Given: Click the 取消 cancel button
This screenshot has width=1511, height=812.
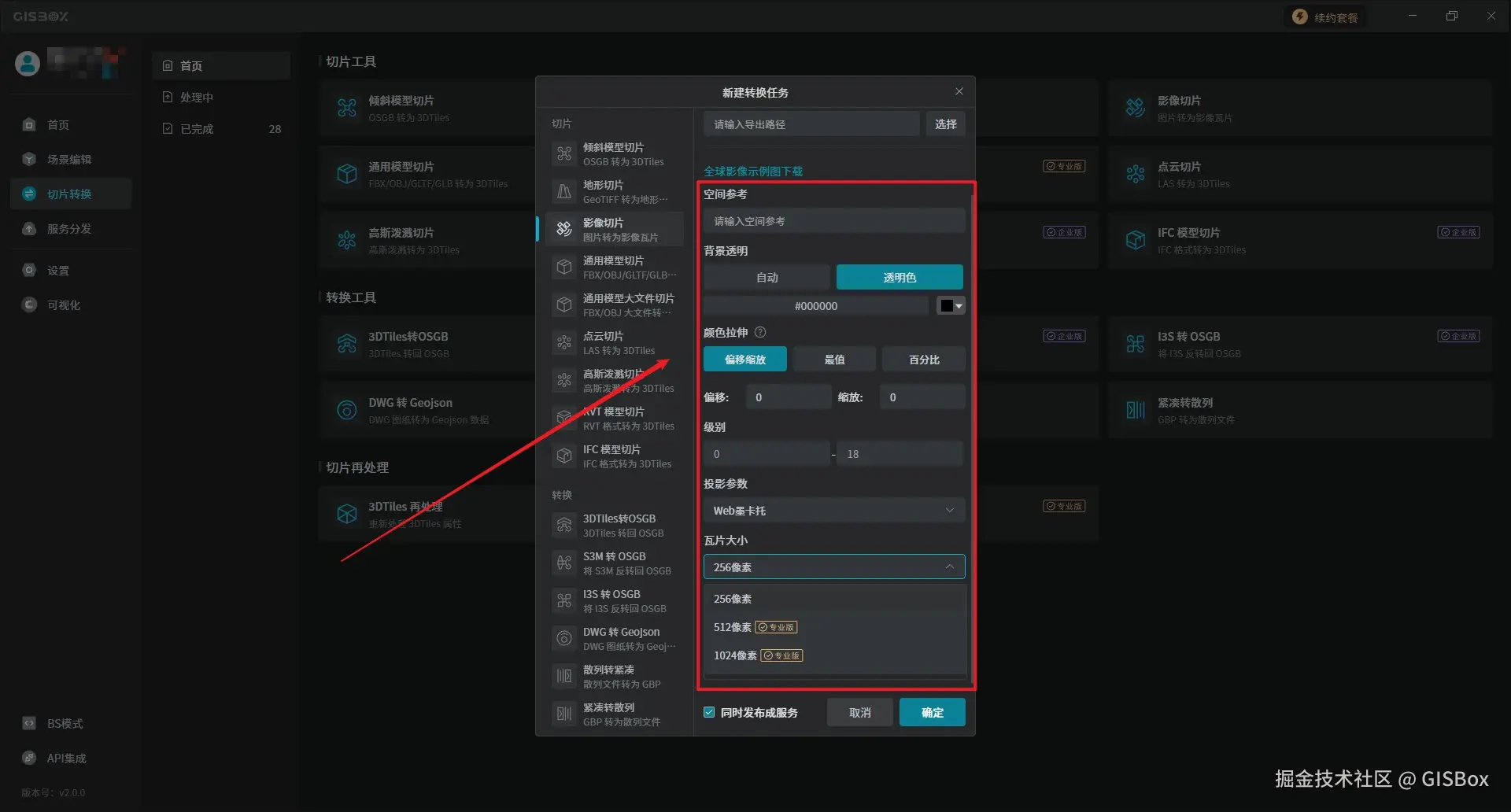Looking at the screenshot, I should click(860, 713).
